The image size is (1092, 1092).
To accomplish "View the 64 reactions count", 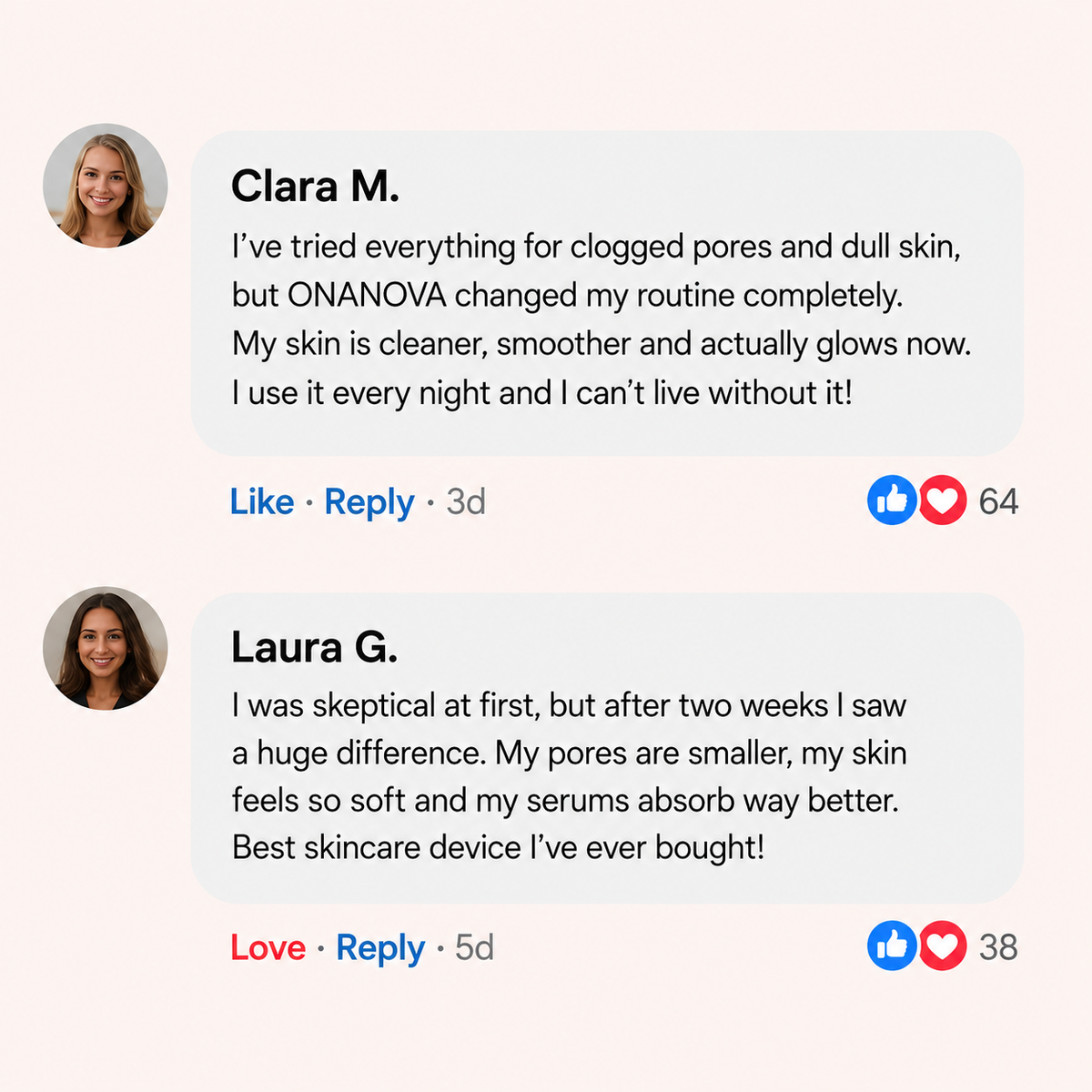I will click(x=998, y=501).
